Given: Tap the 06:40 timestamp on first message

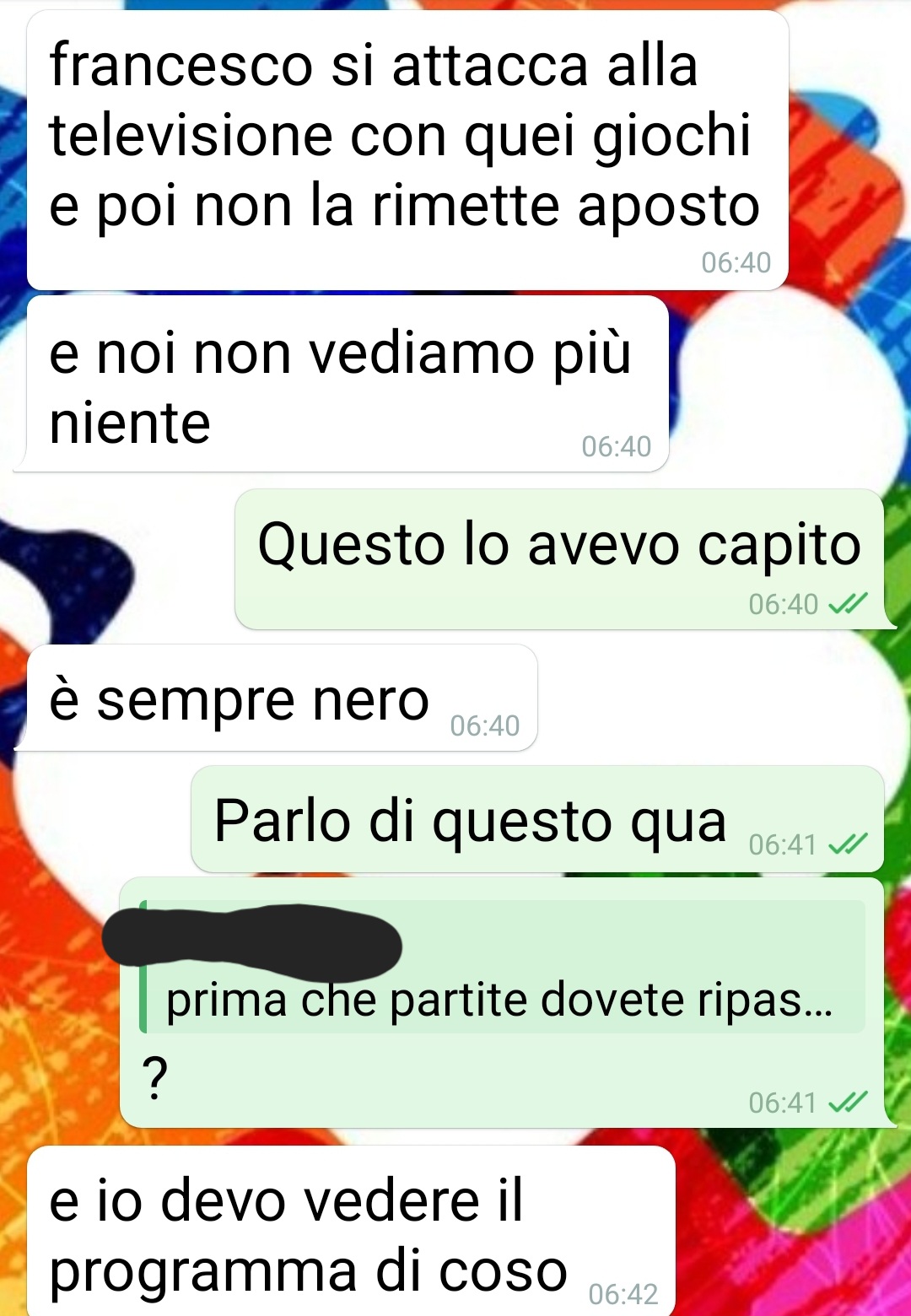Looking at the screenshot, I should (736, 263).
